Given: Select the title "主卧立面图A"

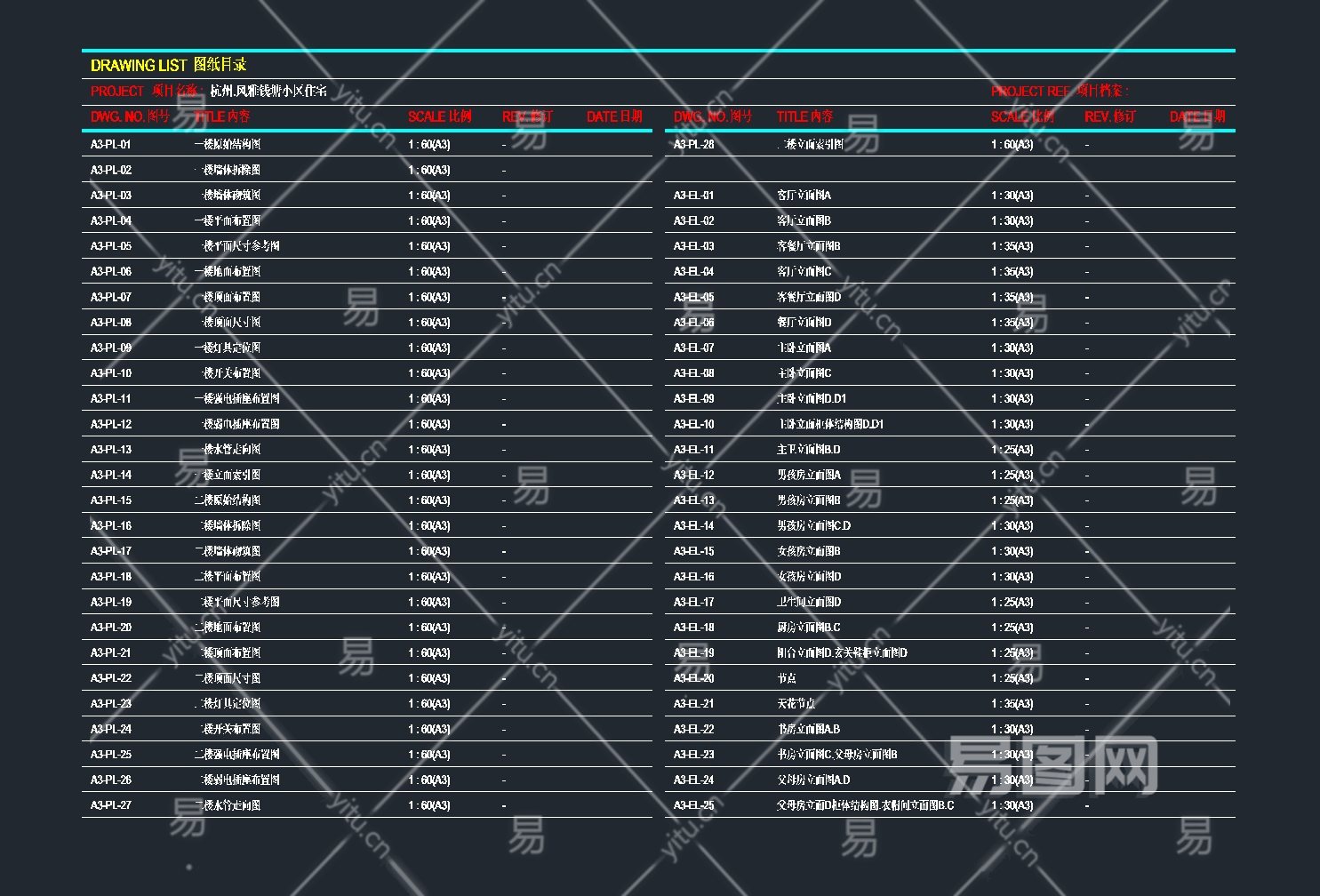Looking at the screenshot, I should pyautogui.click(x=804, y=348).
